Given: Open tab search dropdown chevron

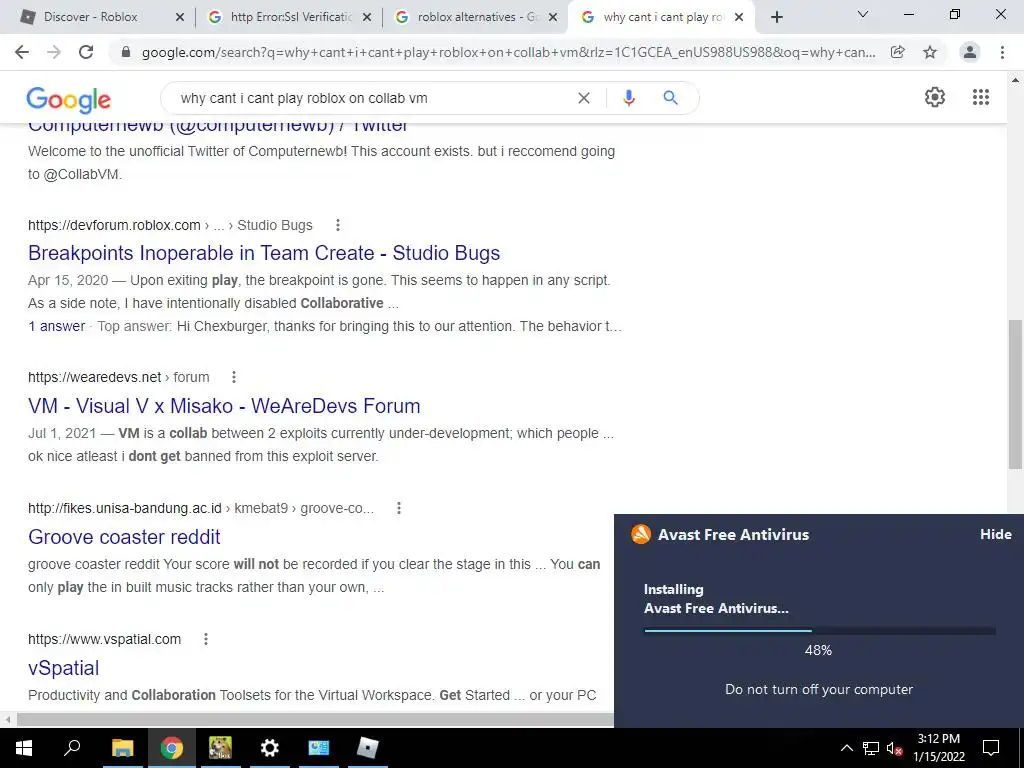Looking at the screenshot, I should coord(863,14).
